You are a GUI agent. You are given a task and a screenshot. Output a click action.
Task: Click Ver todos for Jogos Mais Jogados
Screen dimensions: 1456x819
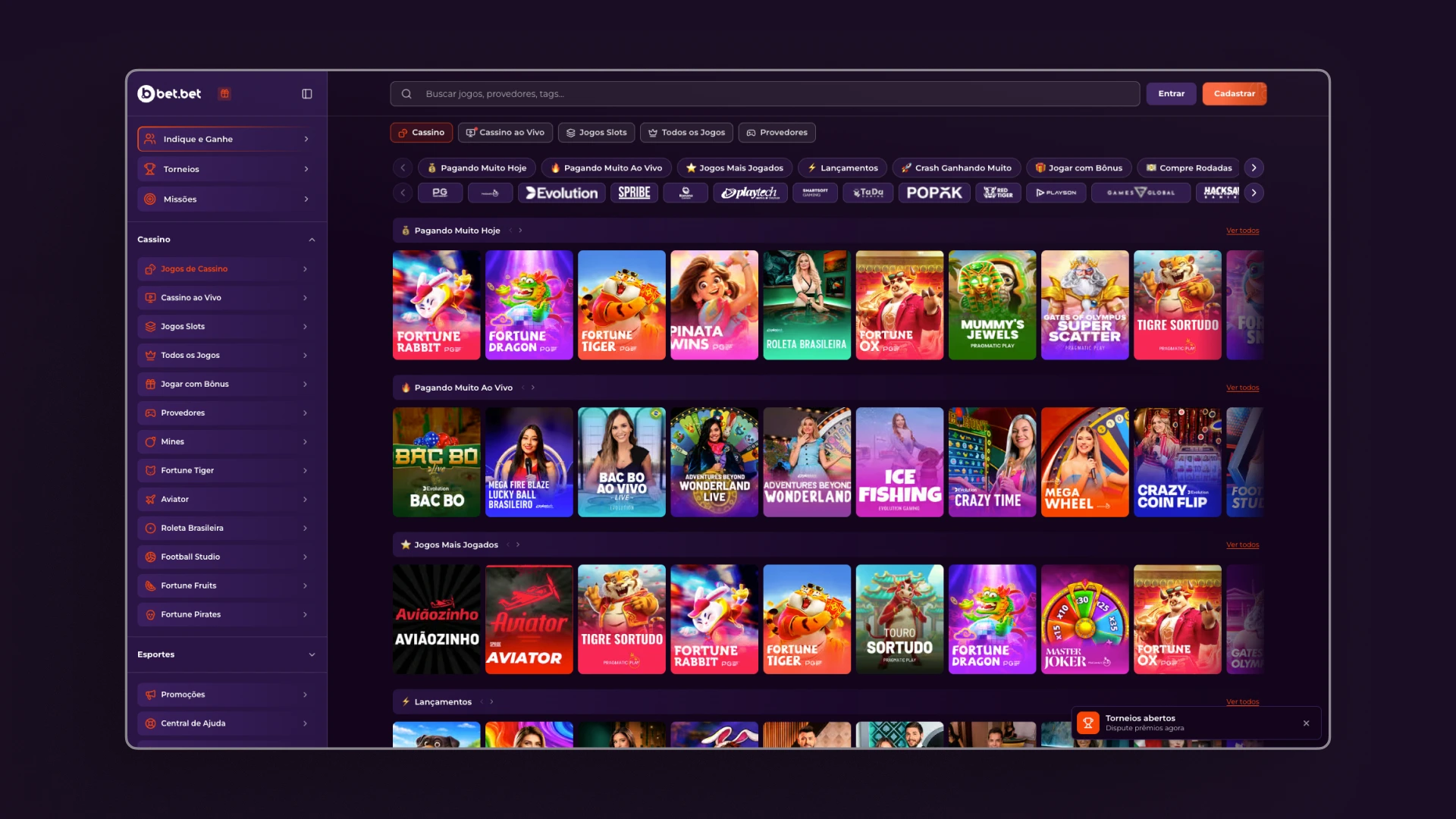(x=1242, y=544)
